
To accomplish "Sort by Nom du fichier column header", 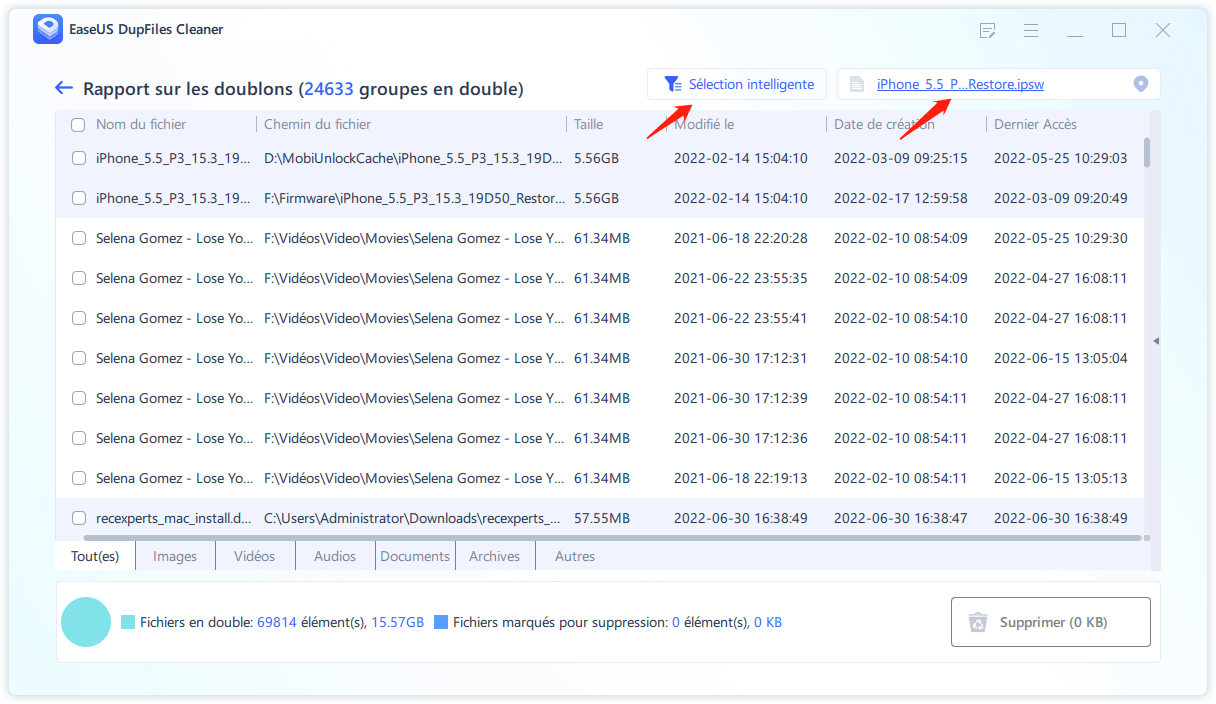I will coord(141,125).
